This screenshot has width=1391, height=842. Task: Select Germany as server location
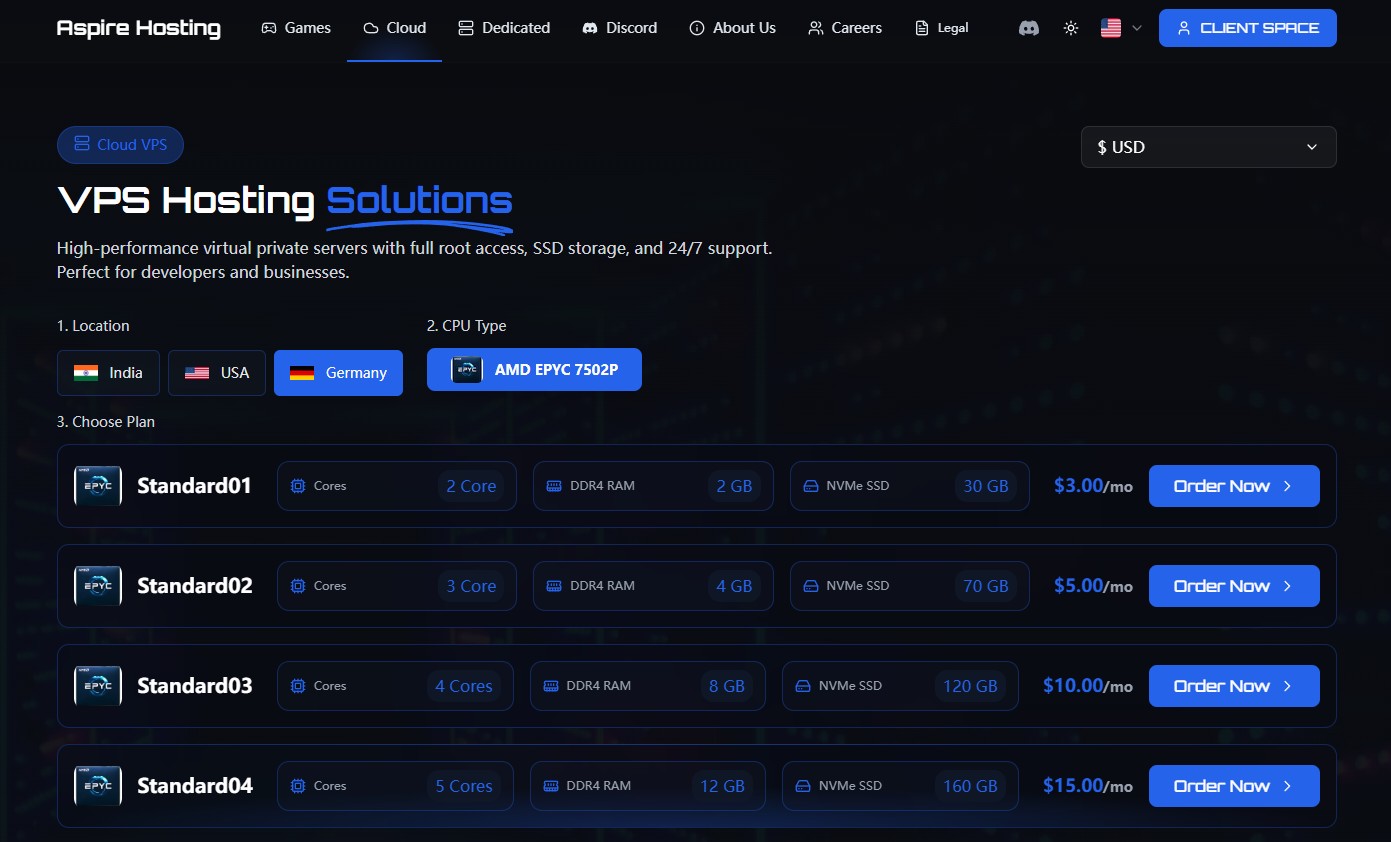click(x=338, y=373)
